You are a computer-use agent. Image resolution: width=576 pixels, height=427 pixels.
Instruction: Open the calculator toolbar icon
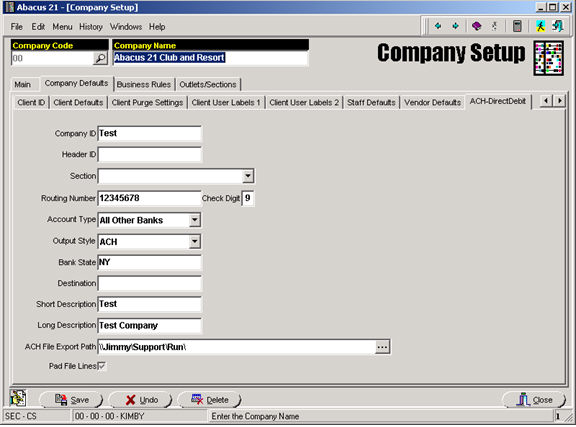tap(517, 26)
